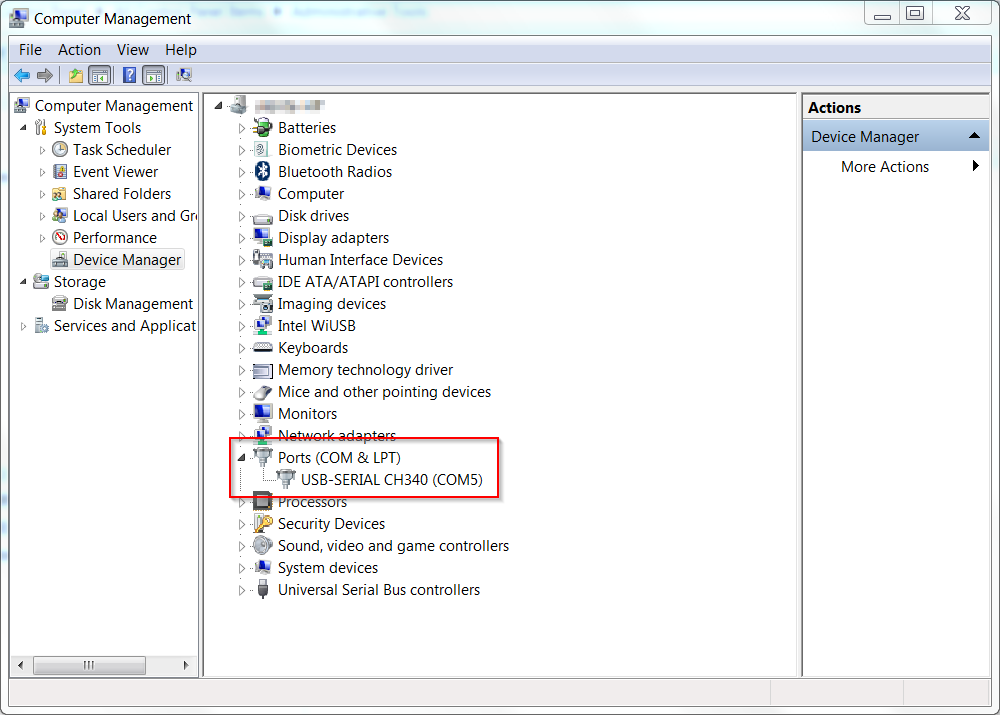The height and width of the screenshot is (715, 1000).
Task: Click the Up One Level folder icon
Action: 76,75
